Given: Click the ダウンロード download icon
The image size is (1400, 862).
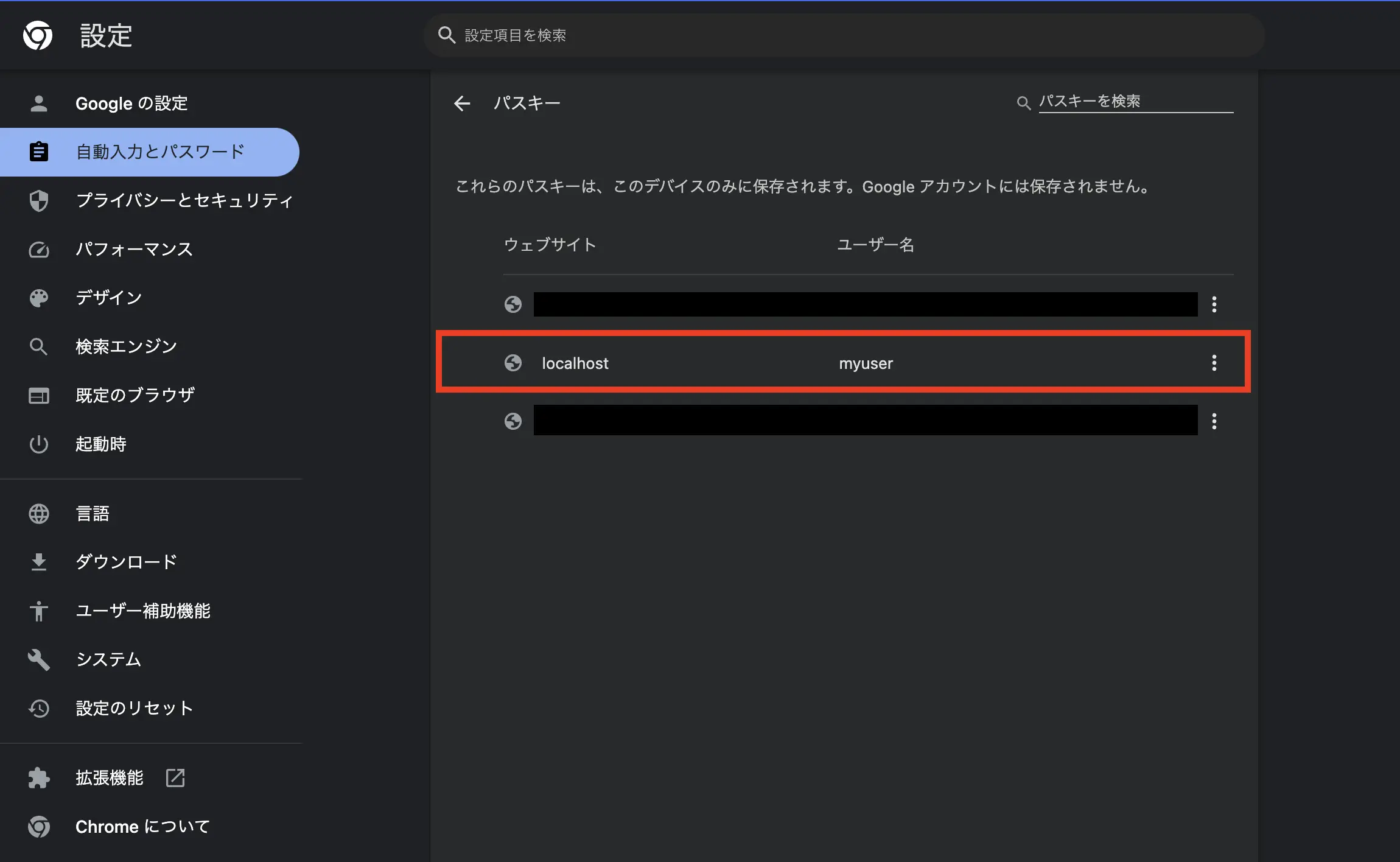Looking at the screenshot, I should (39, 561).
